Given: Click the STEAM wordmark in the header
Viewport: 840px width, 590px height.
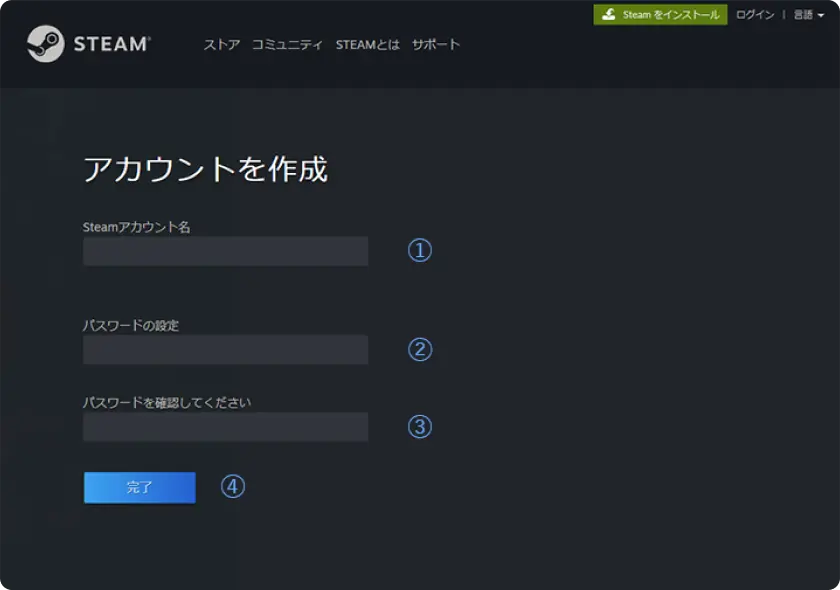Looking at the screenshot, I should click(x=112, y=44).
